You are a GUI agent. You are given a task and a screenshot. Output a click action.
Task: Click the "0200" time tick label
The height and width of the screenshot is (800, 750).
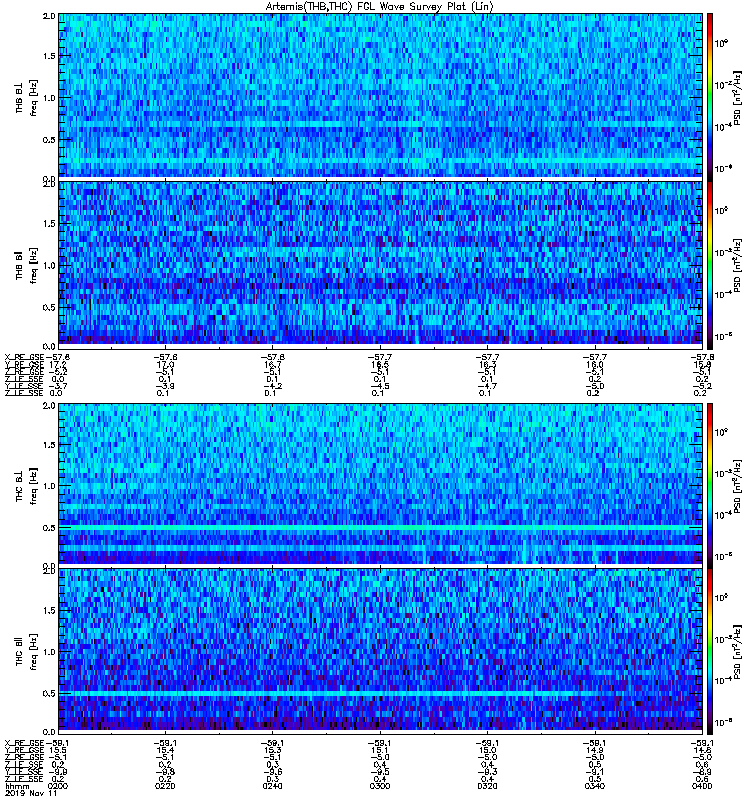coord(58,786)
